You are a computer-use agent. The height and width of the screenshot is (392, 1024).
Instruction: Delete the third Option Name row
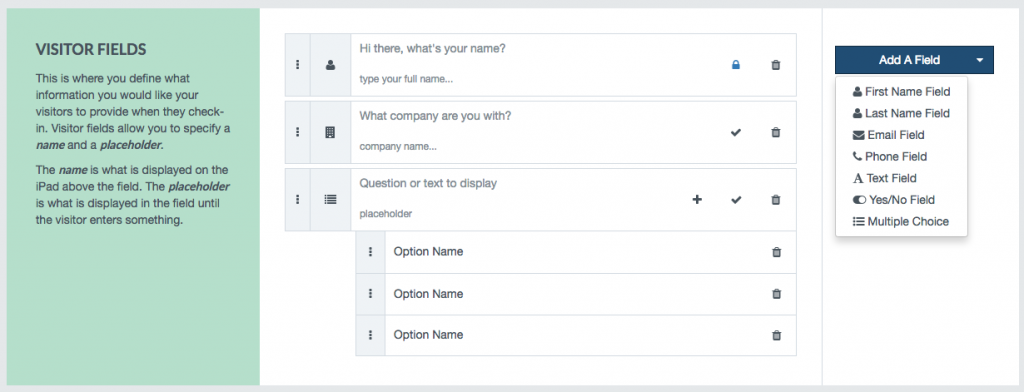click(x=776, y=335)
